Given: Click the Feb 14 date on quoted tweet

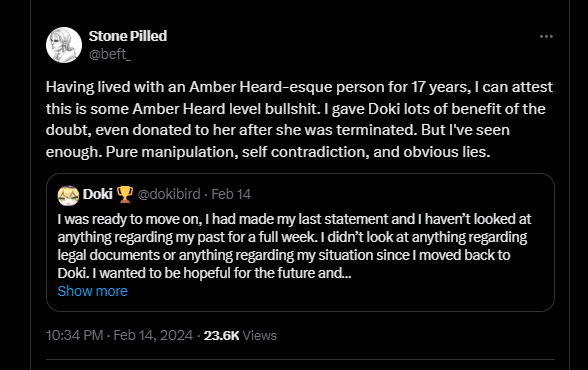Looking at the screenshot, I should pyautogui.click(x=231, y=194).
